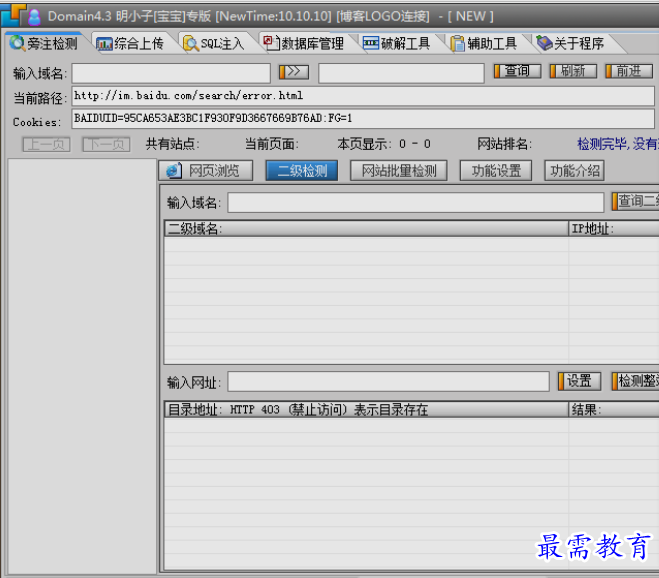Click the 检测整站 button
The width and height of the screenshot is (659, 578).
click(x=635, y=381)
